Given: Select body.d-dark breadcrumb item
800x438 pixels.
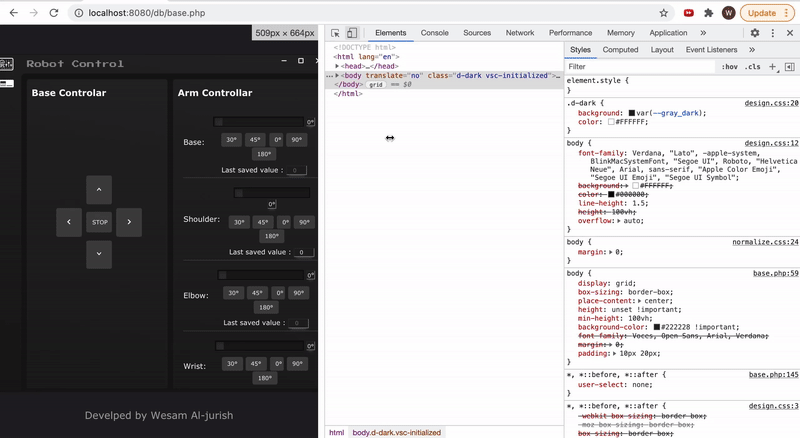Looking at the screenshot, I should point(396,432).
